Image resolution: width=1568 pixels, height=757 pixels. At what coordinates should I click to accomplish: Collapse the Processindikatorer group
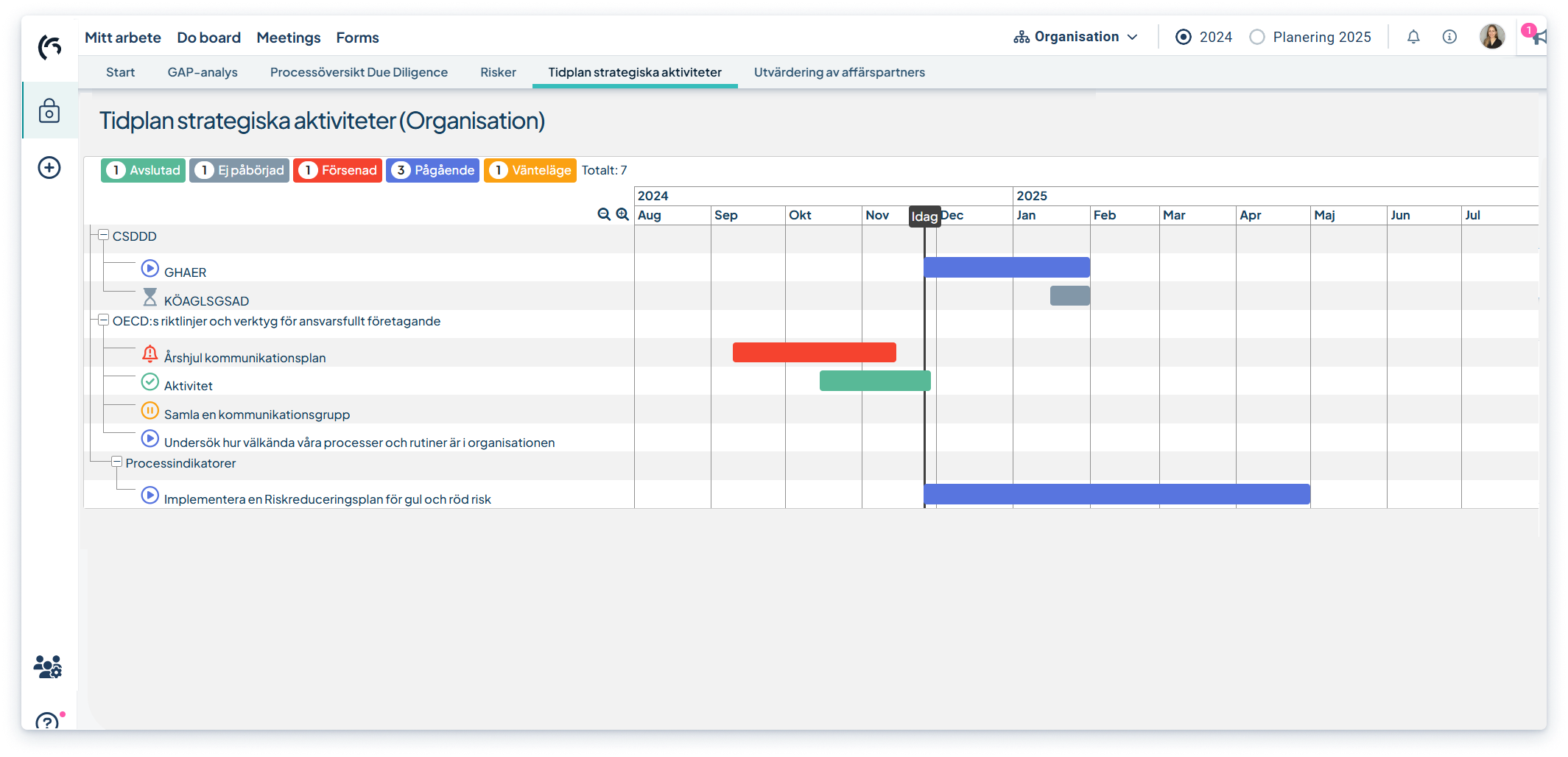pyautogui.click(x=116, y=462)
